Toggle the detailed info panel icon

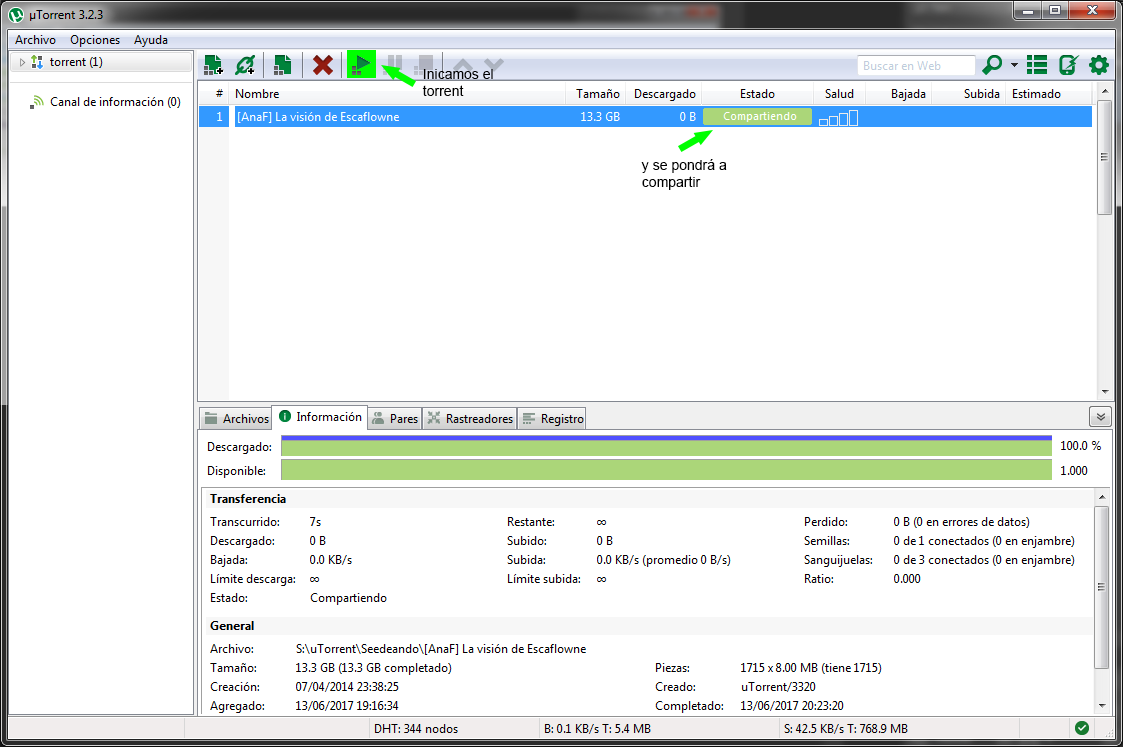point(1037,64)
